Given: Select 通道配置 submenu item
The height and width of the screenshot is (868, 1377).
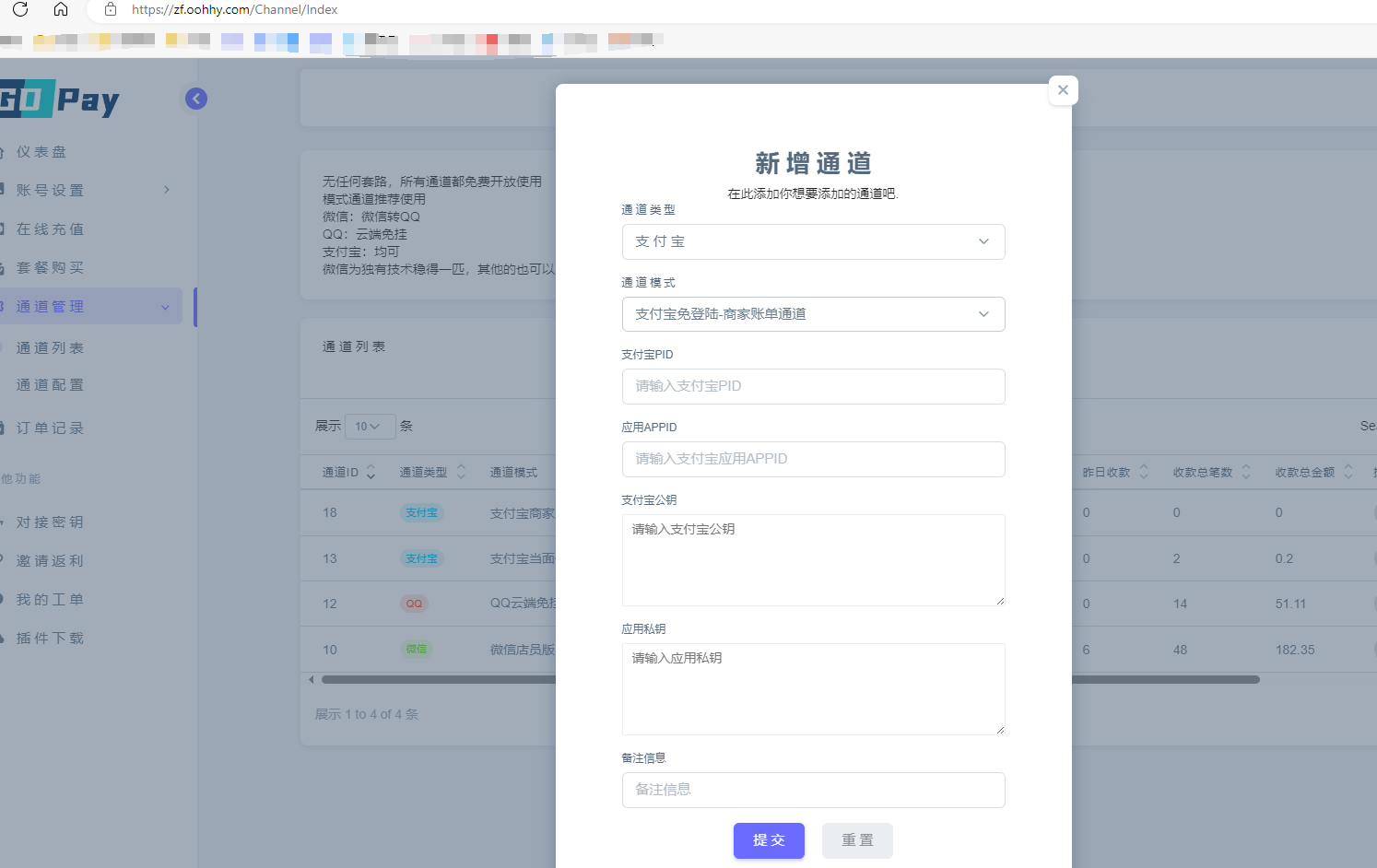Looking at the screenshot, I should click(50, 385).
